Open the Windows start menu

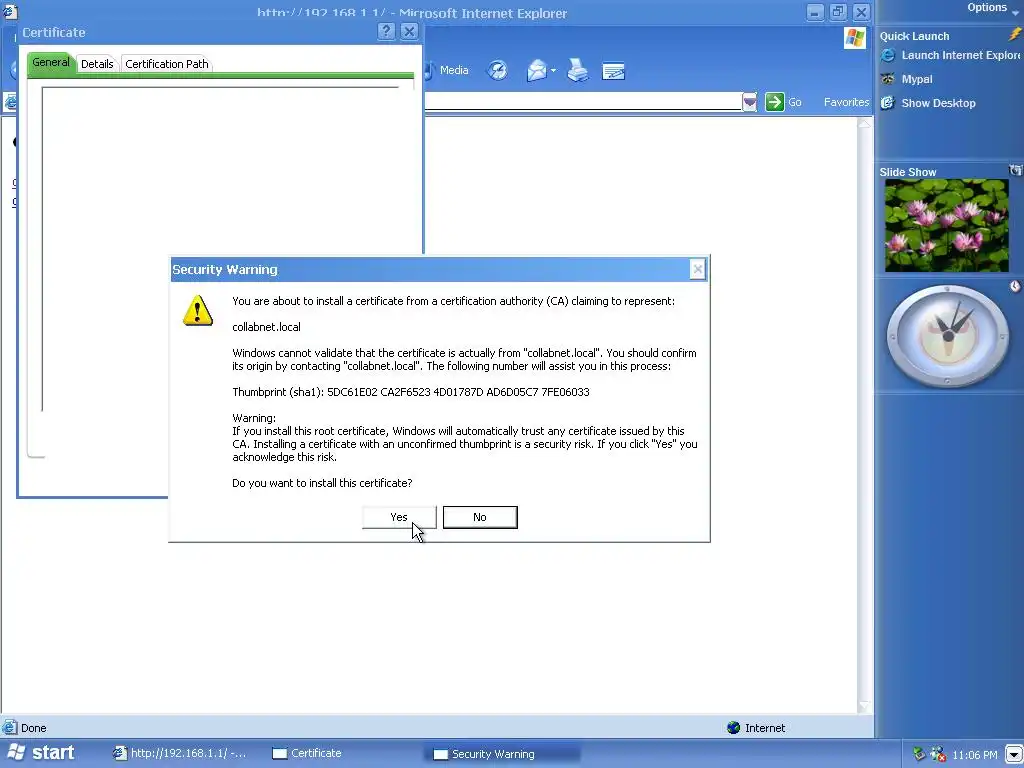click(x=40, y=752)
